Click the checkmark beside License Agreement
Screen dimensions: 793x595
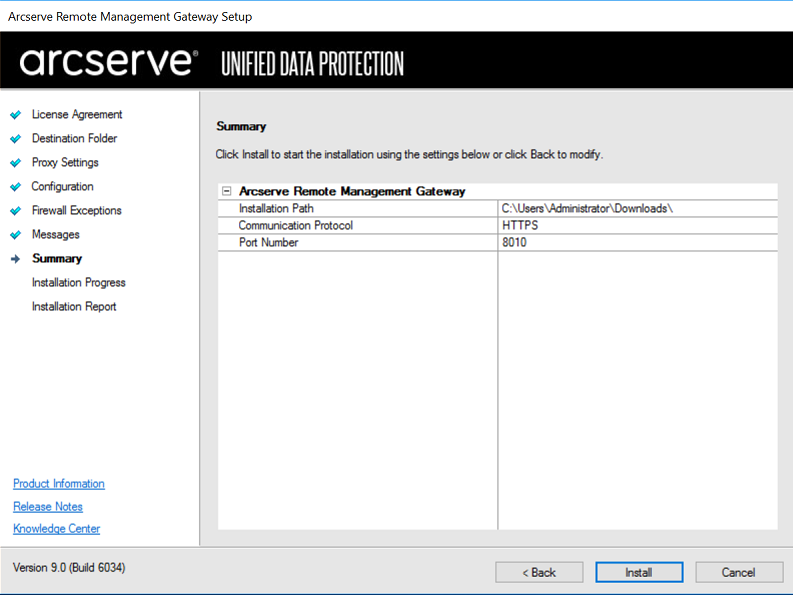tap(16, 115)
